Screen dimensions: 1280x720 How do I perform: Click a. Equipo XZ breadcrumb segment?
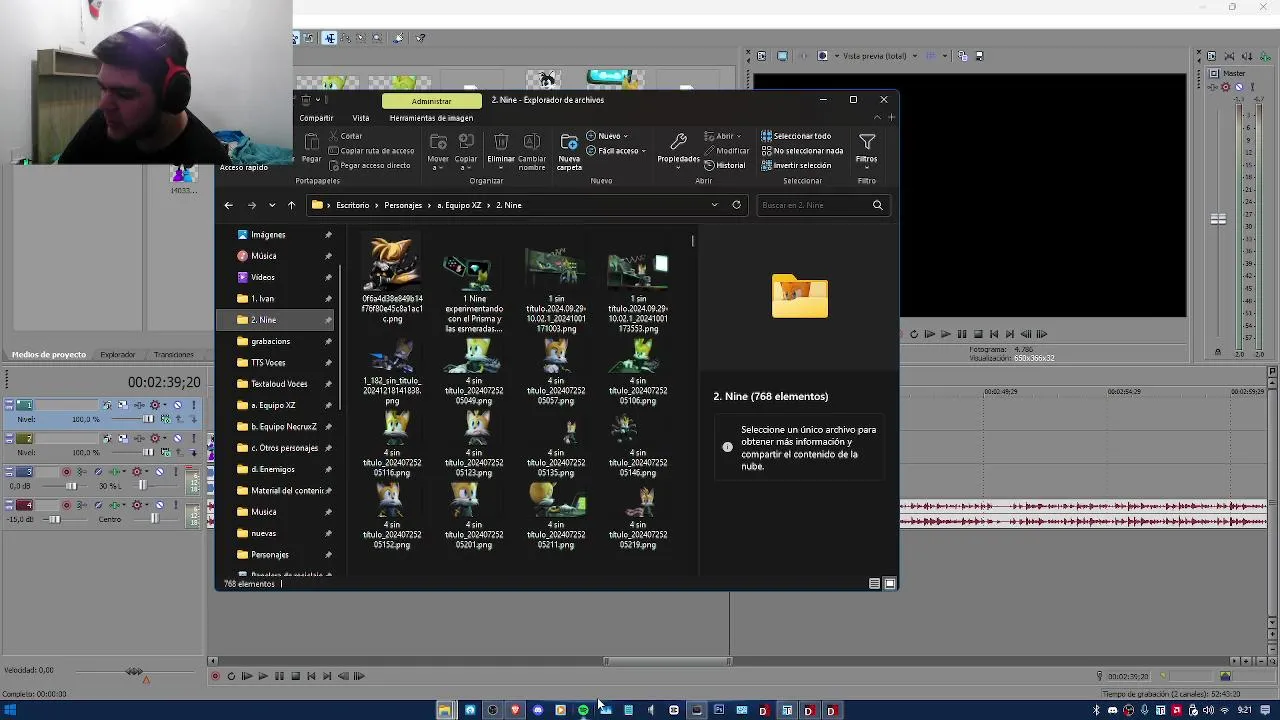459,205
